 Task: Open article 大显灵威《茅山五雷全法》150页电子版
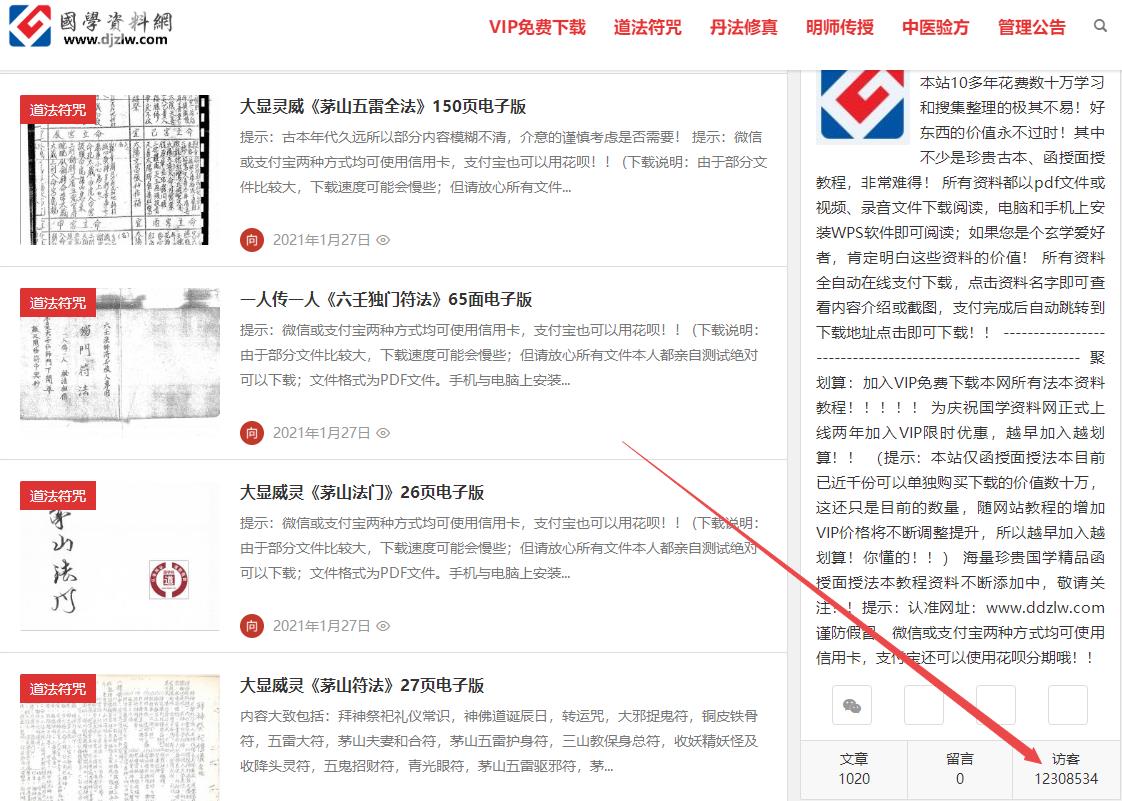pos(383,106)
